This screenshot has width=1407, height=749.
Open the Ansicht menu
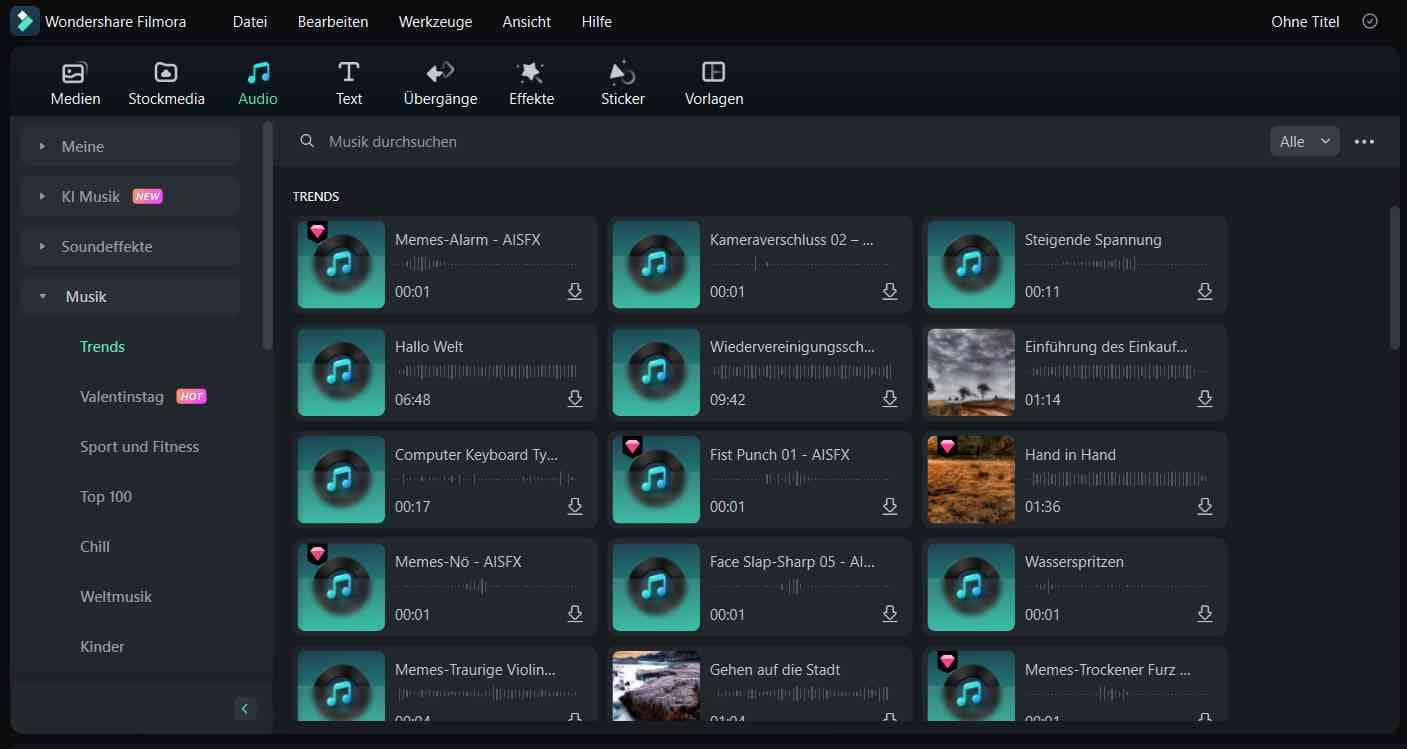[527, 21]
